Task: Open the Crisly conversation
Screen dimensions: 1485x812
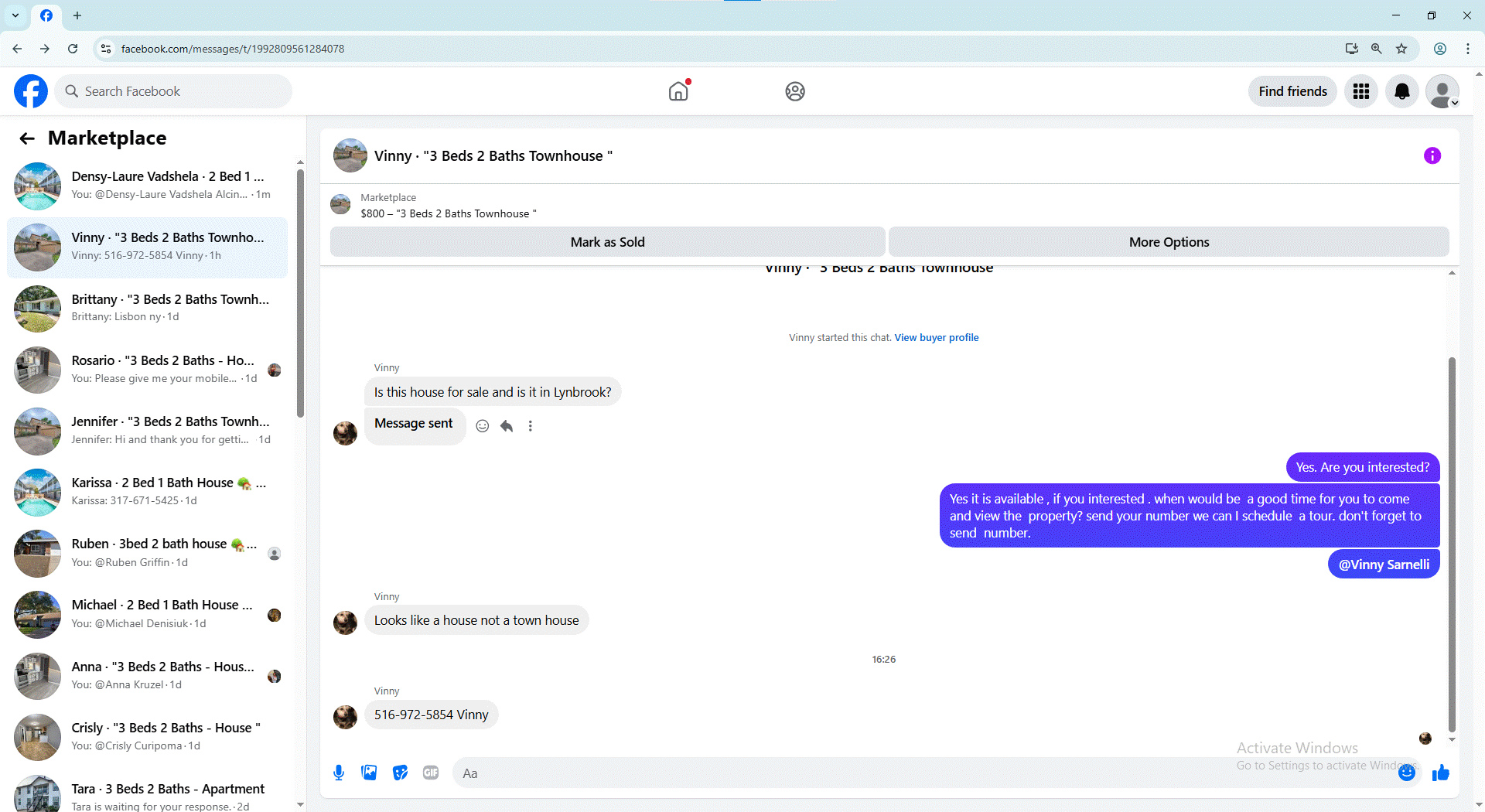Action: coord(147,737)
